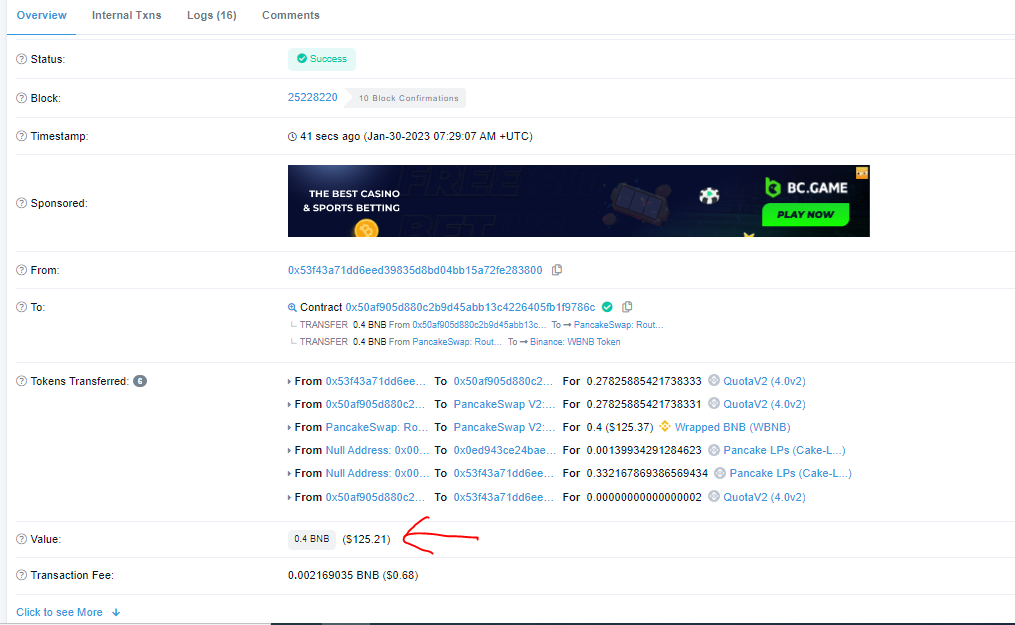Click the Pancake LPs icon in 0.33216786 row

pyautogui.click(x=720, y=473)
